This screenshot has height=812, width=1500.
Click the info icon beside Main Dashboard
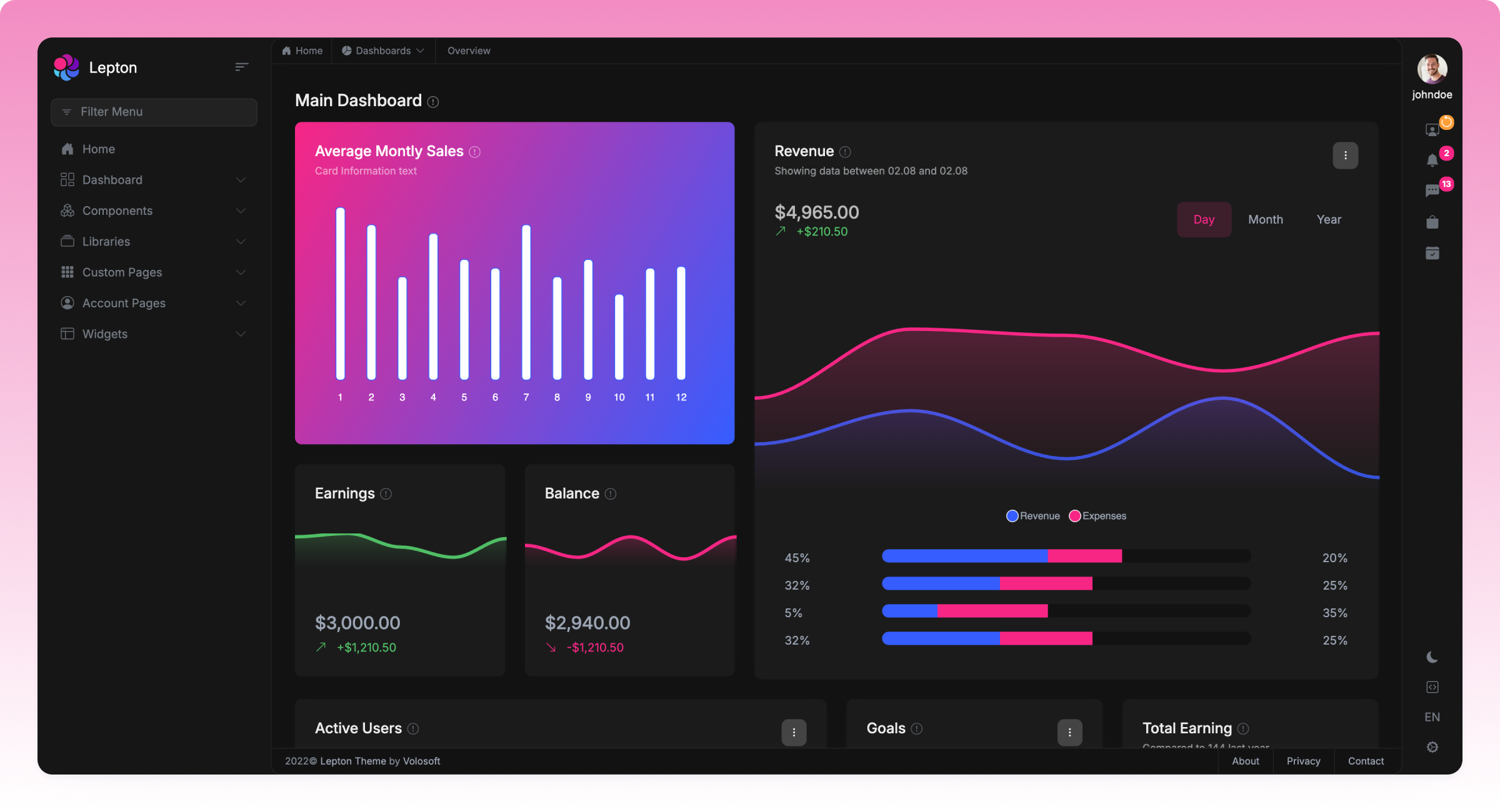(x=433, y=102)
